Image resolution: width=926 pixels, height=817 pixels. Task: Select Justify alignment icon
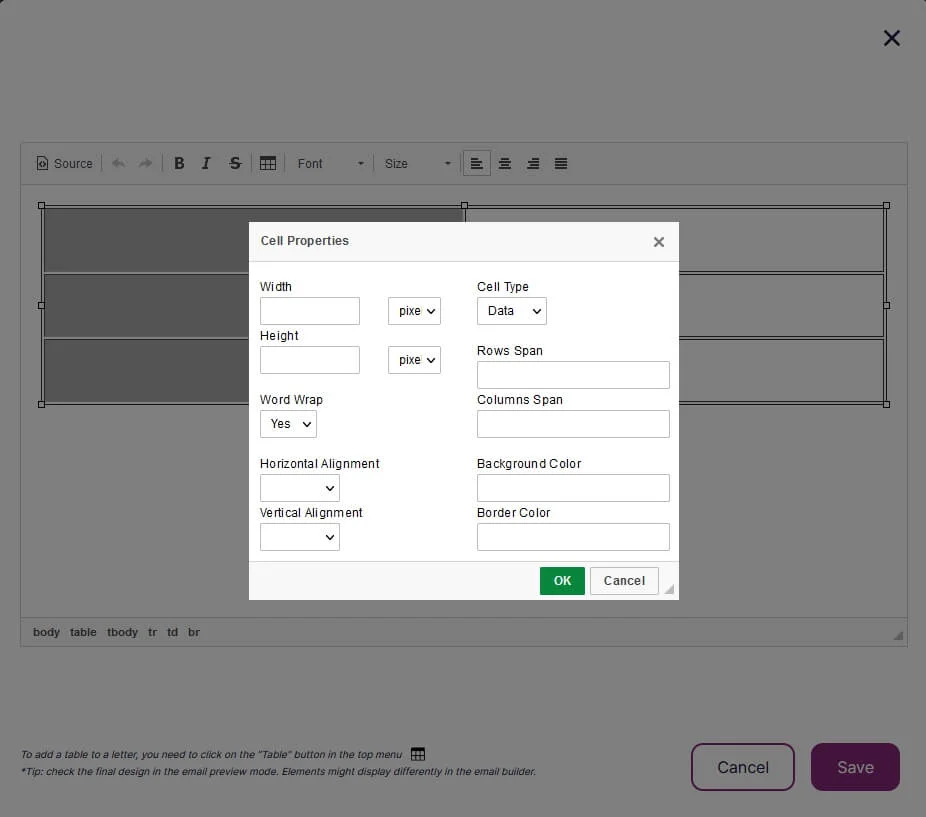point(561,164)
